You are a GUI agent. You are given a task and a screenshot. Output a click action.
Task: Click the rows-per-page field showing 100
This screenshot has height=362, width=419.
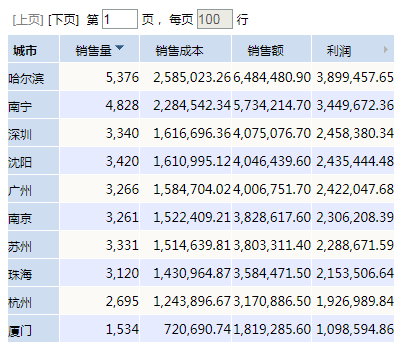pos(215,19)
